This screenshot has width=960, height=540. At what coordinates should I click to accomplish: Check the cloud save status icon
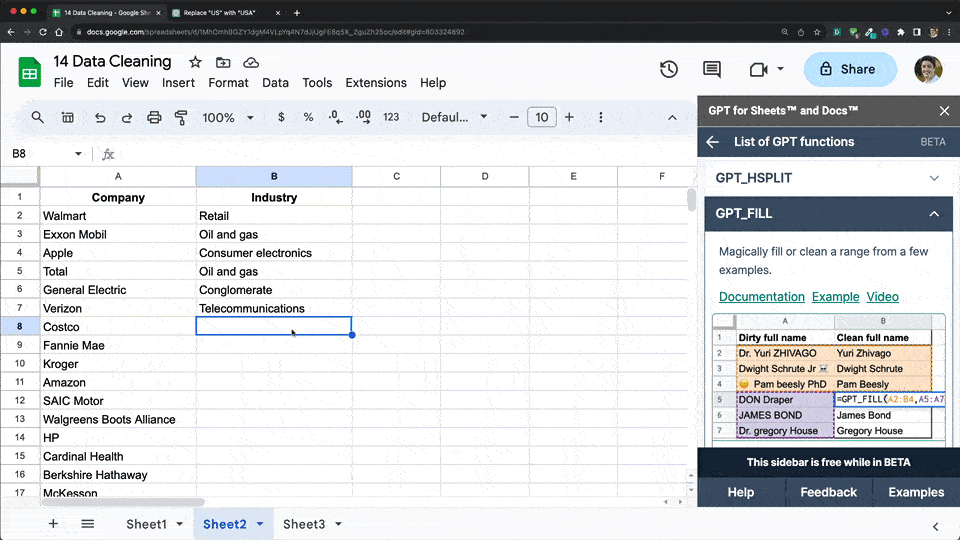point(251,62)
